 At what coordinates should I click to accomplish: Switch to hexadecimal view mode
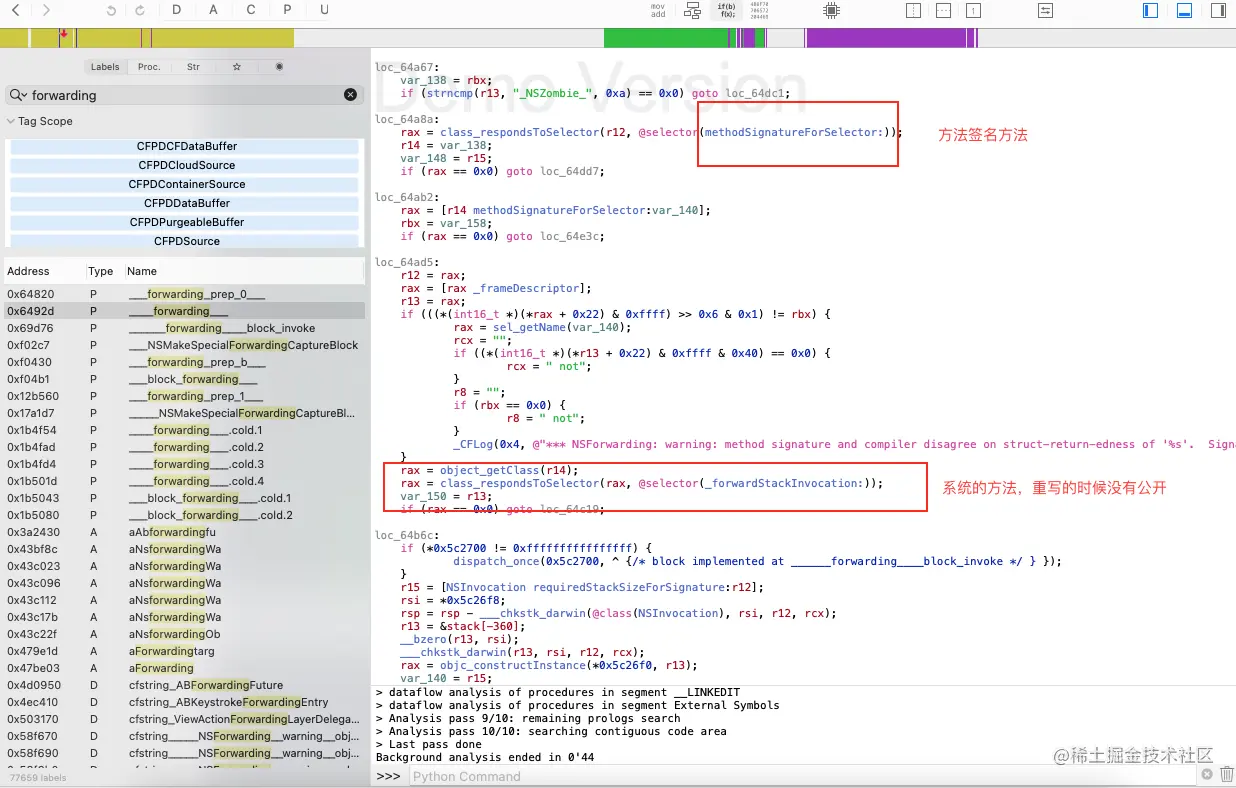coord(759,10)
